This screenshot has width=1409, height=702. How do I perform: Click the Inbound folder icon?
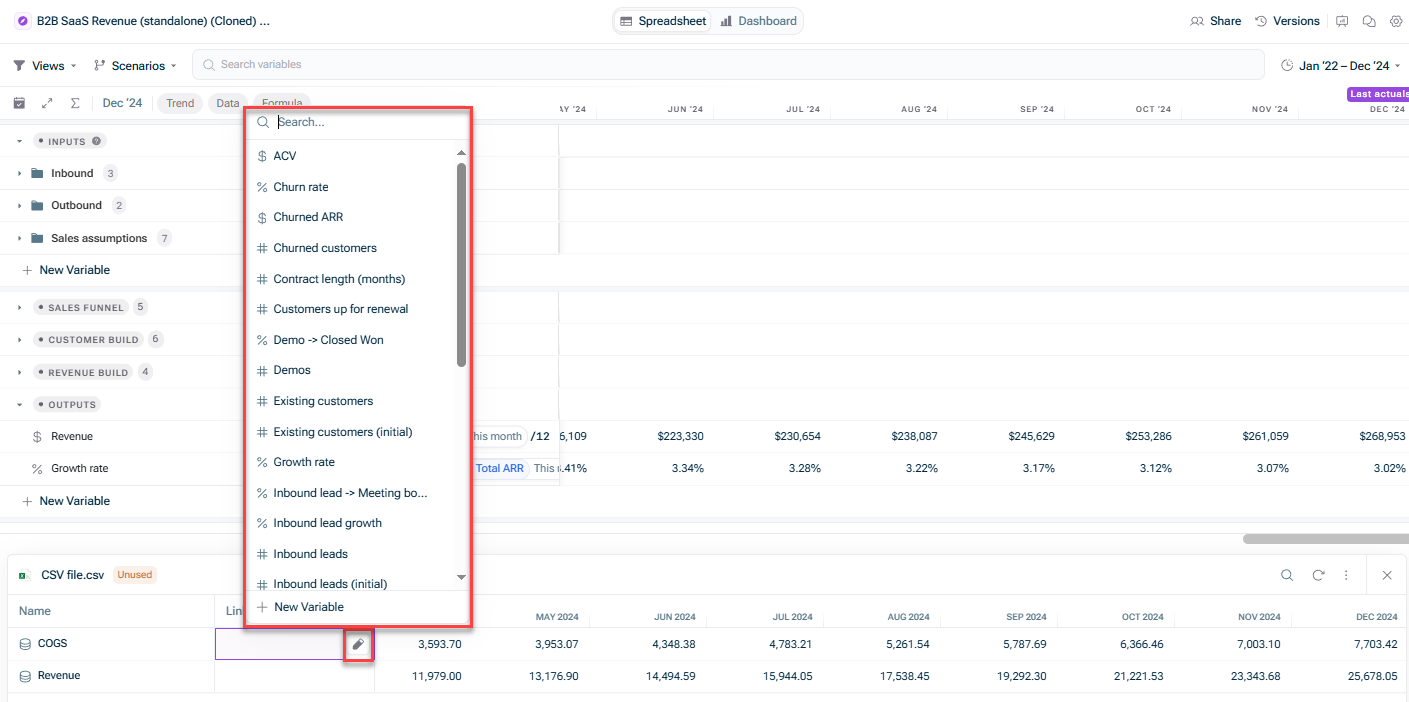(x=37, y=173)
